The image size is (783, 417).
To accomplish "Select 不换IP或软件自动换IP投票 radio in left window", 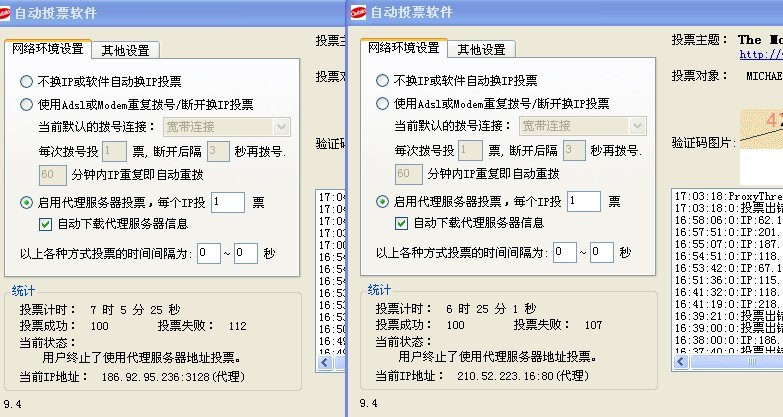I will (x=27, y=81).
